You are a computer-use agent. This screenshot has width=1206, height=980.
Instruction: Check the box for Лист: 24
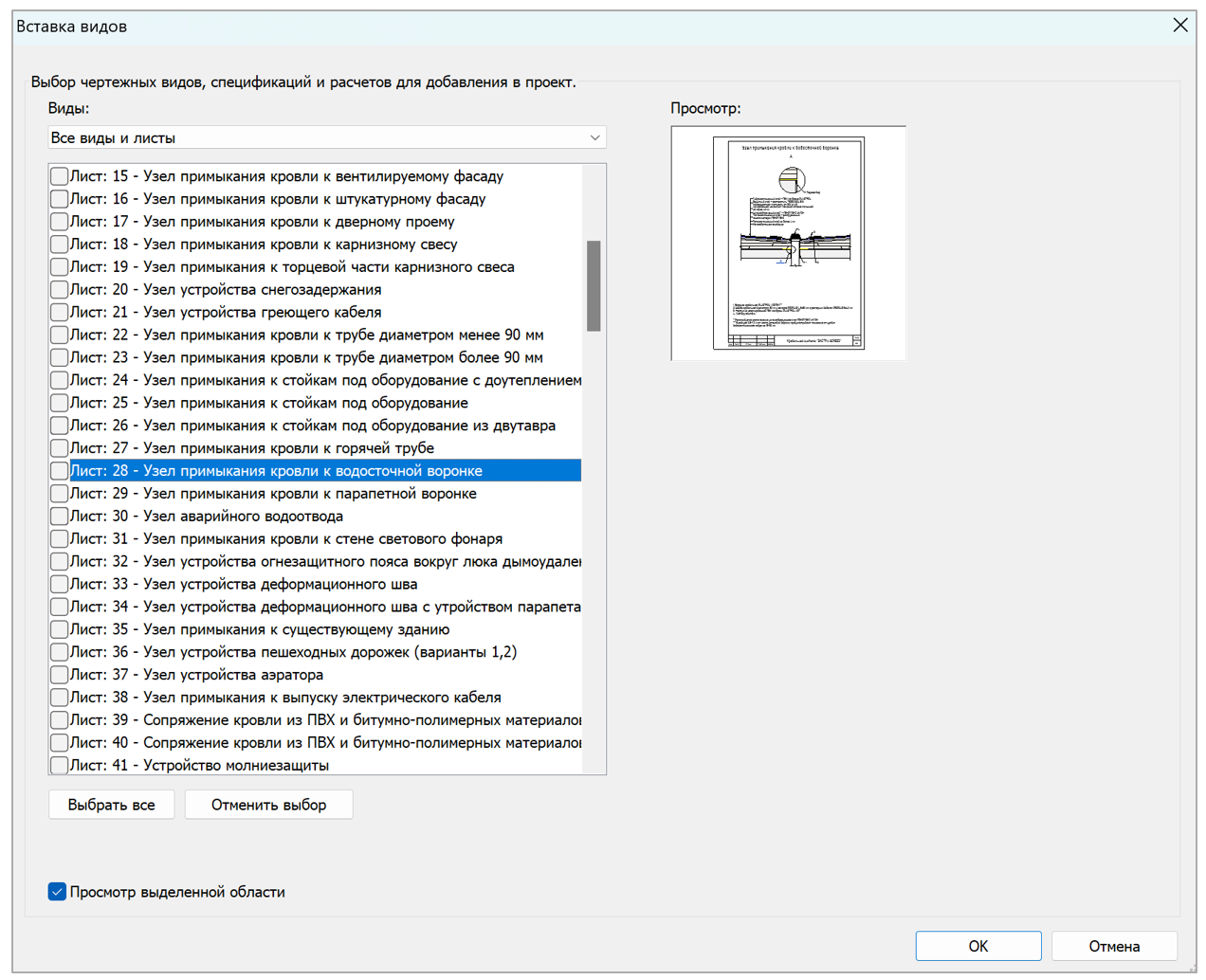tap(59, 380)
